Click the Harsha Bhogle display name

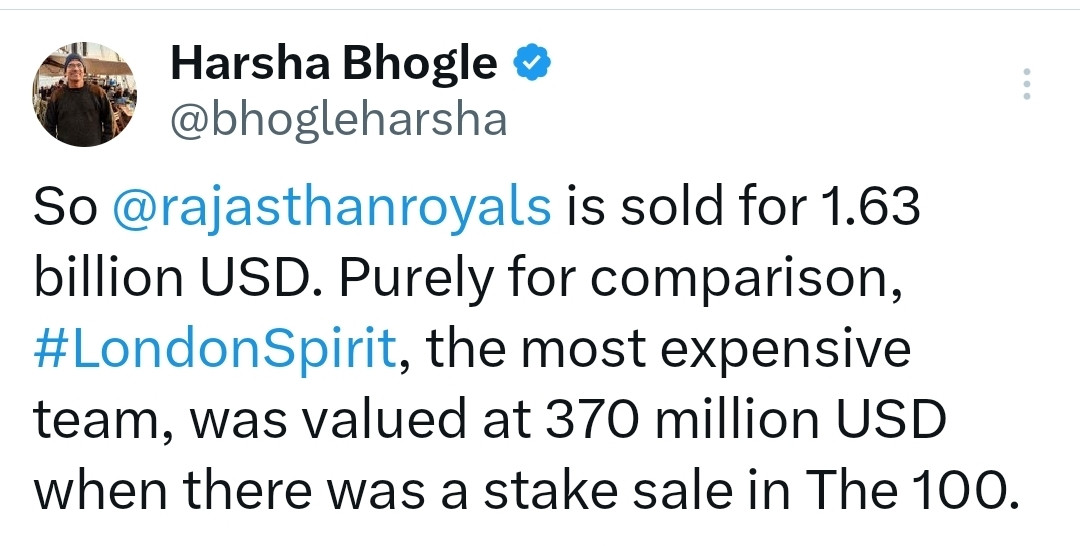[x=333, y=66]
